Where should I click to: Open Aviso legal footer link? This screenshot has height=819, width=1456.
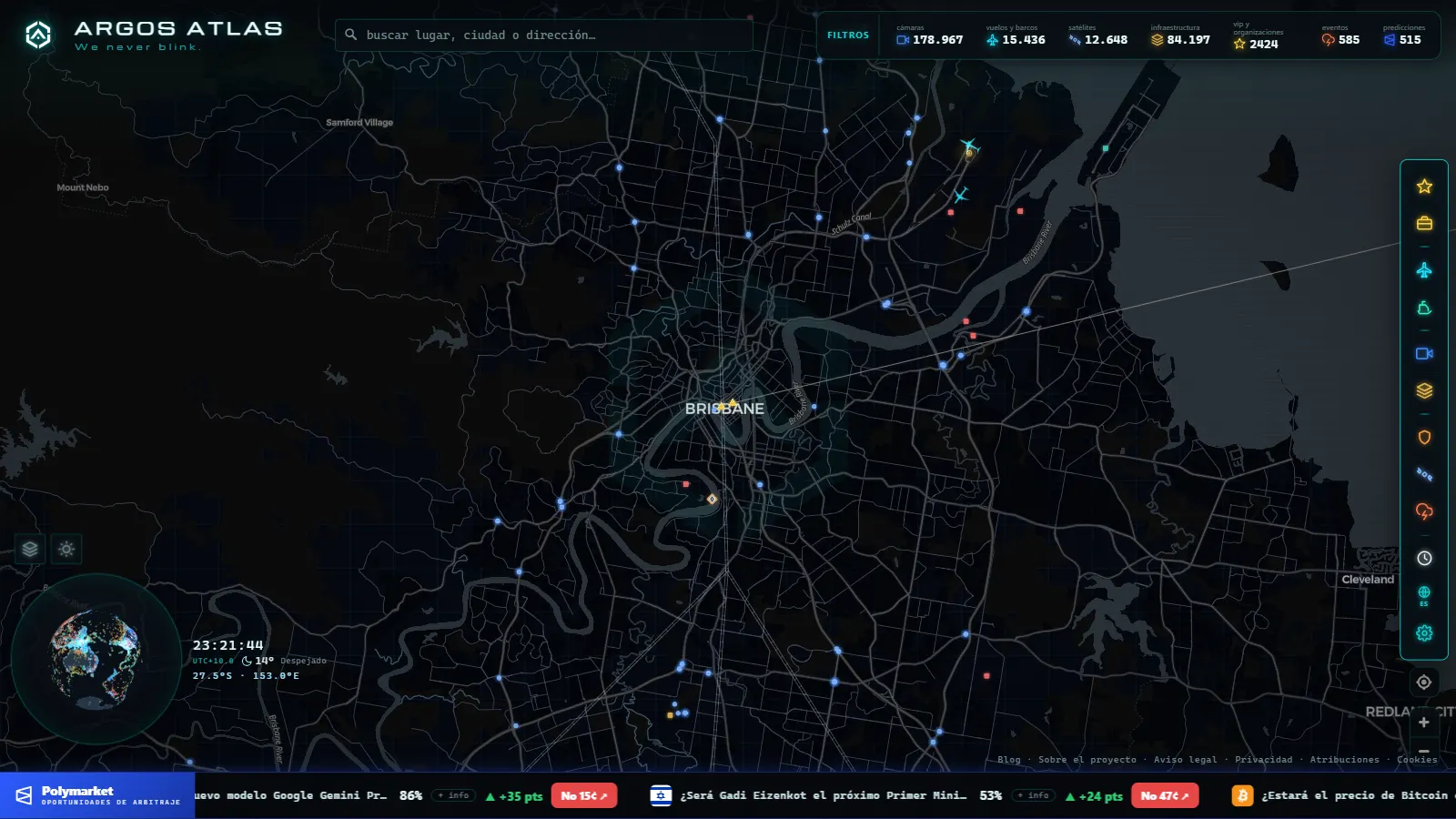1186,760
